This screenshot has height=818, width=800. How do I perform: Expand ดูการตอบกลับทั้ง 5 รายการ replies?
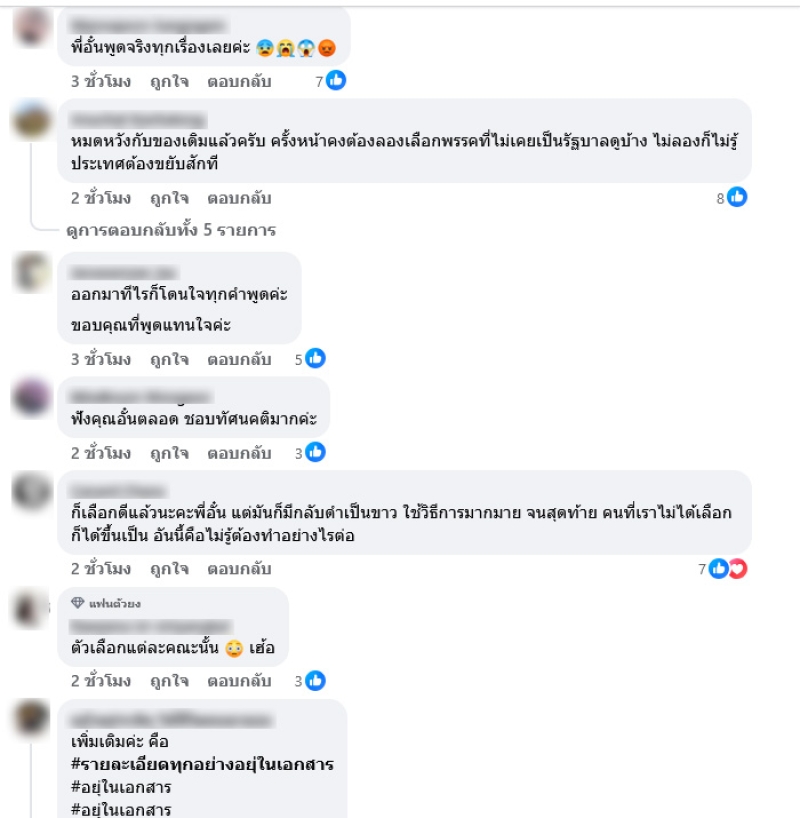point(171,230)
